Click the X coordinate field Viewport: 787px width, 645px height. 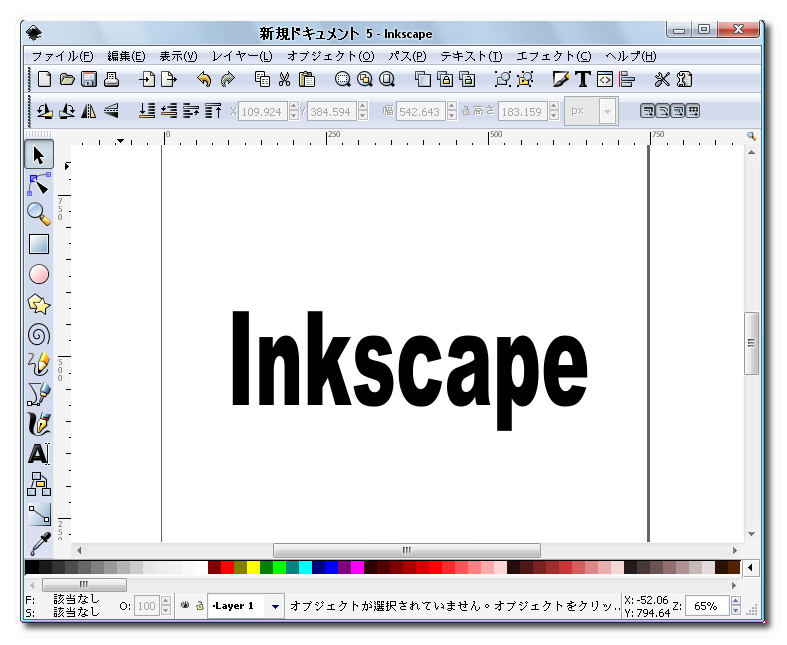(x=262, y=111)
